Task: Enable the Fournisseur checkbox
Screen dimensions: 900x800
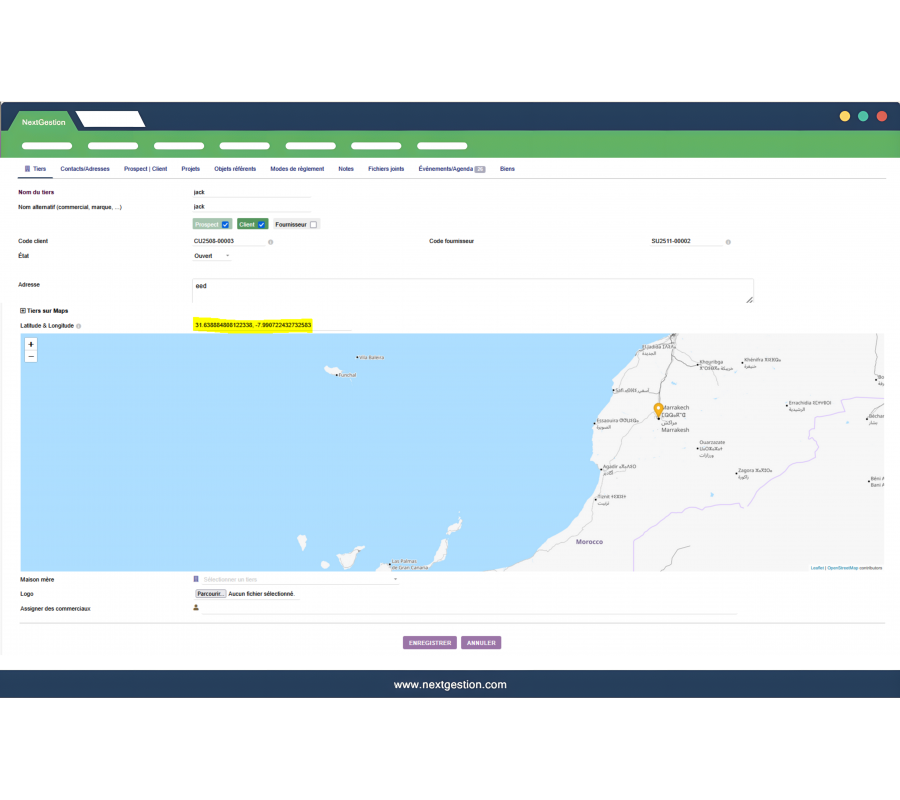Action: [x=313, y=225]
